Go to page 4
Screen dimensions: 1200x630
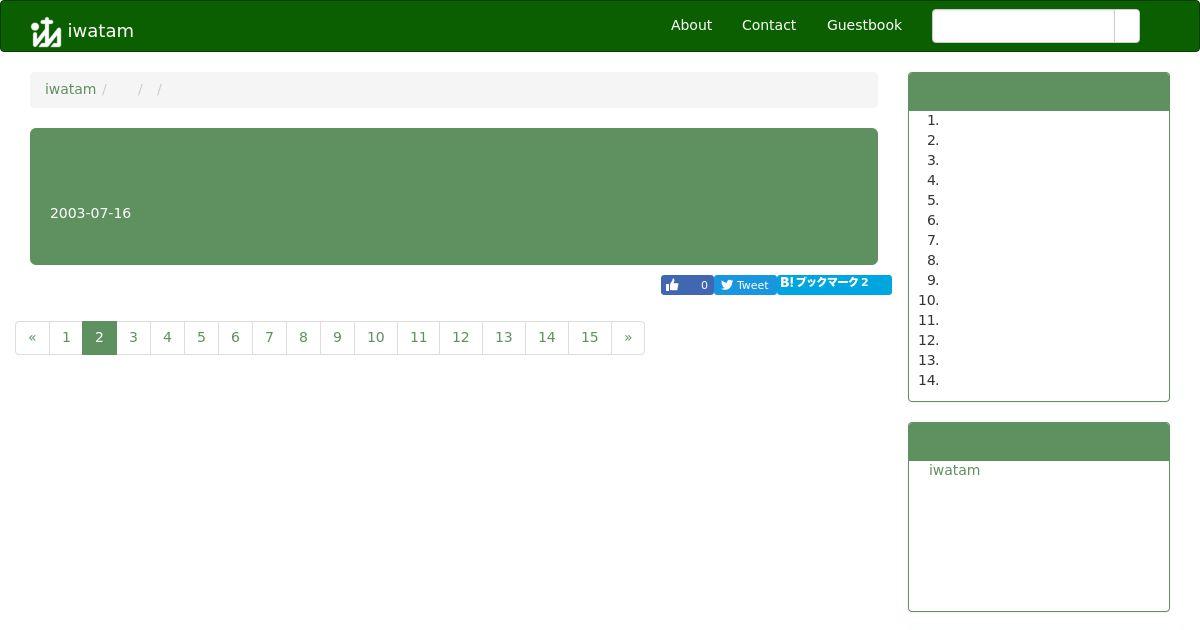click(167, 337)
